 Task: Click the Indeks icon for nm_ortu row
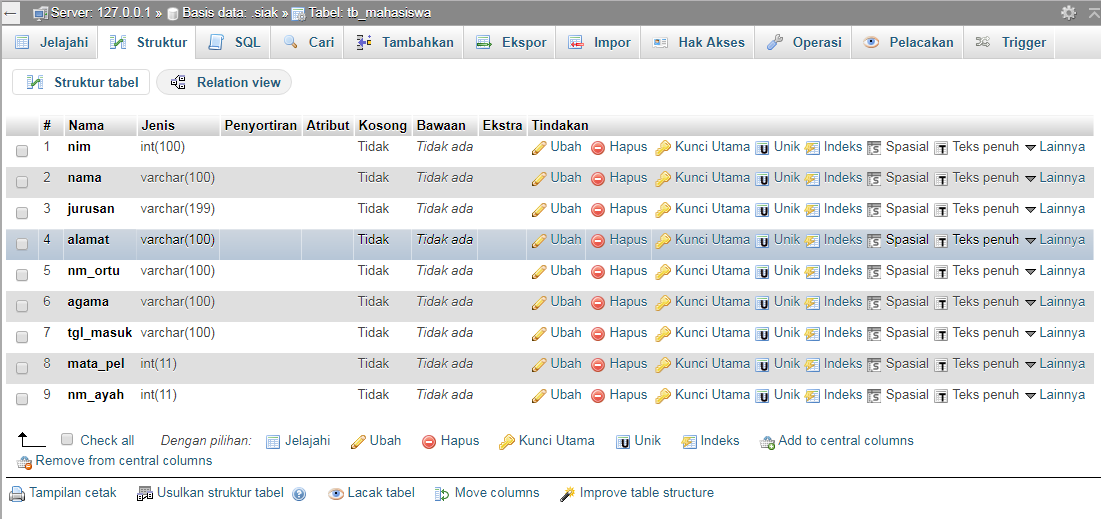point(812,272)
